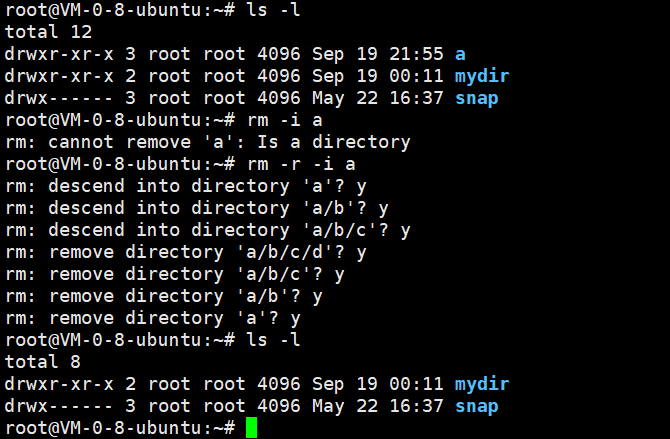Image resolution: width=670 pixels, height=439 pixels.
Task: Click the final root@VM-0-8-ubuntu prompt
Action: point(120,428)
